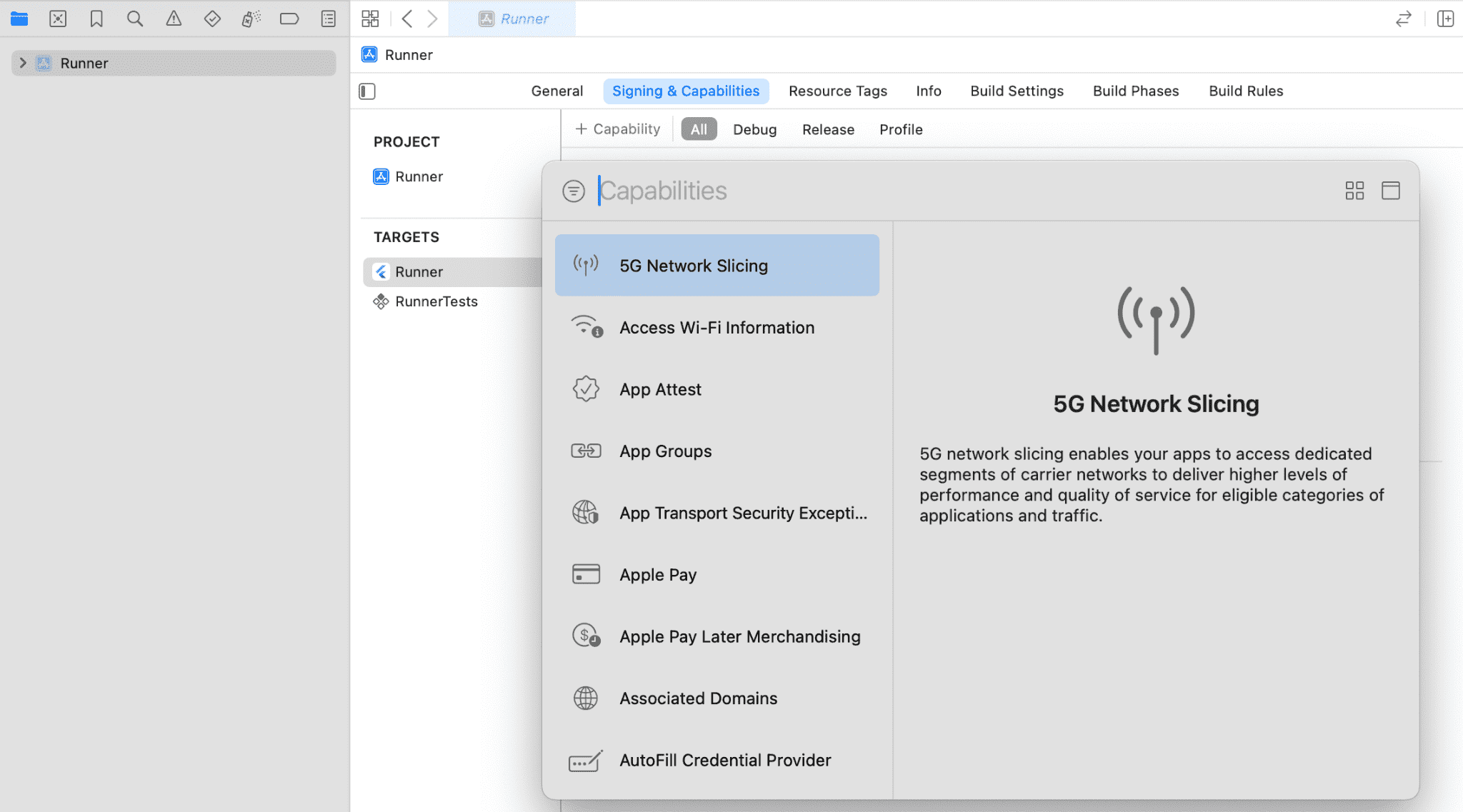Select the Debug configuration filter
Screen dimensions: 1463x812
(754, 129)
